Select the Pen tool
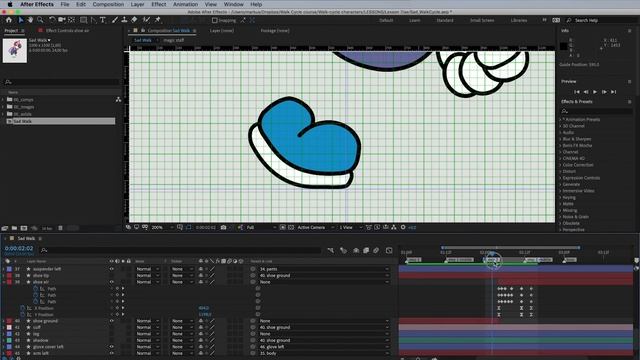The image size is (640, 360). pyautogui.click(x=93, y=20)
